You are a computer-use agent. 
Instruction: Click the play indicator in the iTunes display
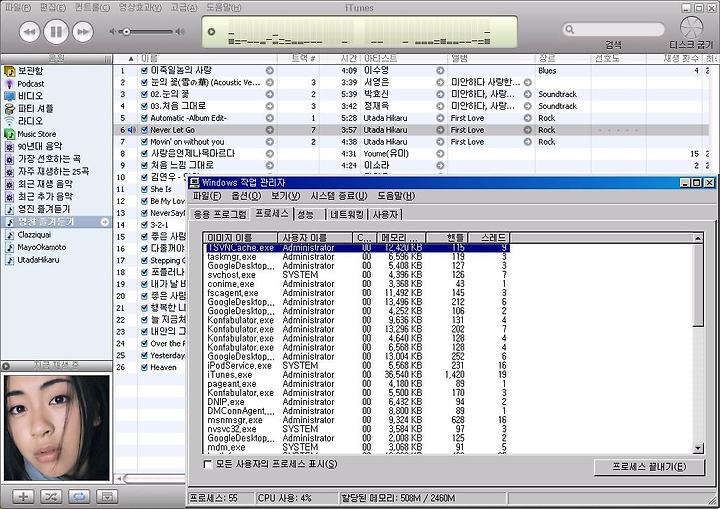[x=211, y=32]
